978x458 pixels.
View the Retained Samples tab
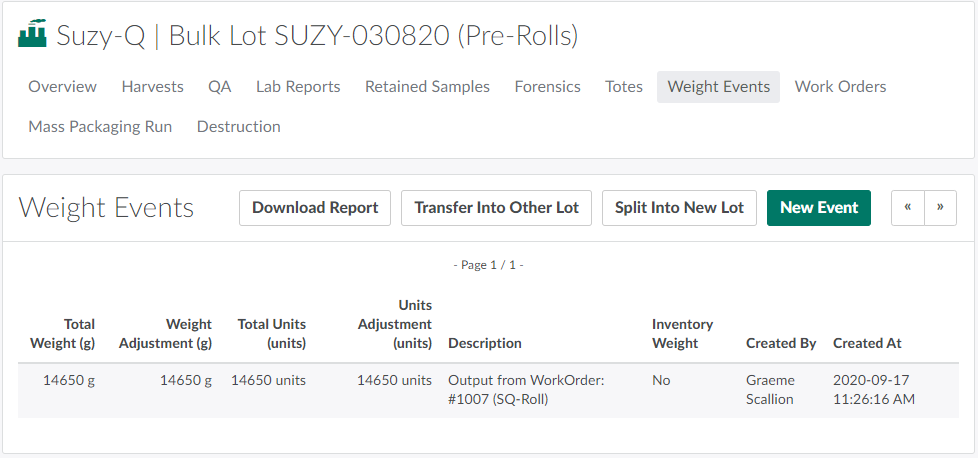[427, 87]
